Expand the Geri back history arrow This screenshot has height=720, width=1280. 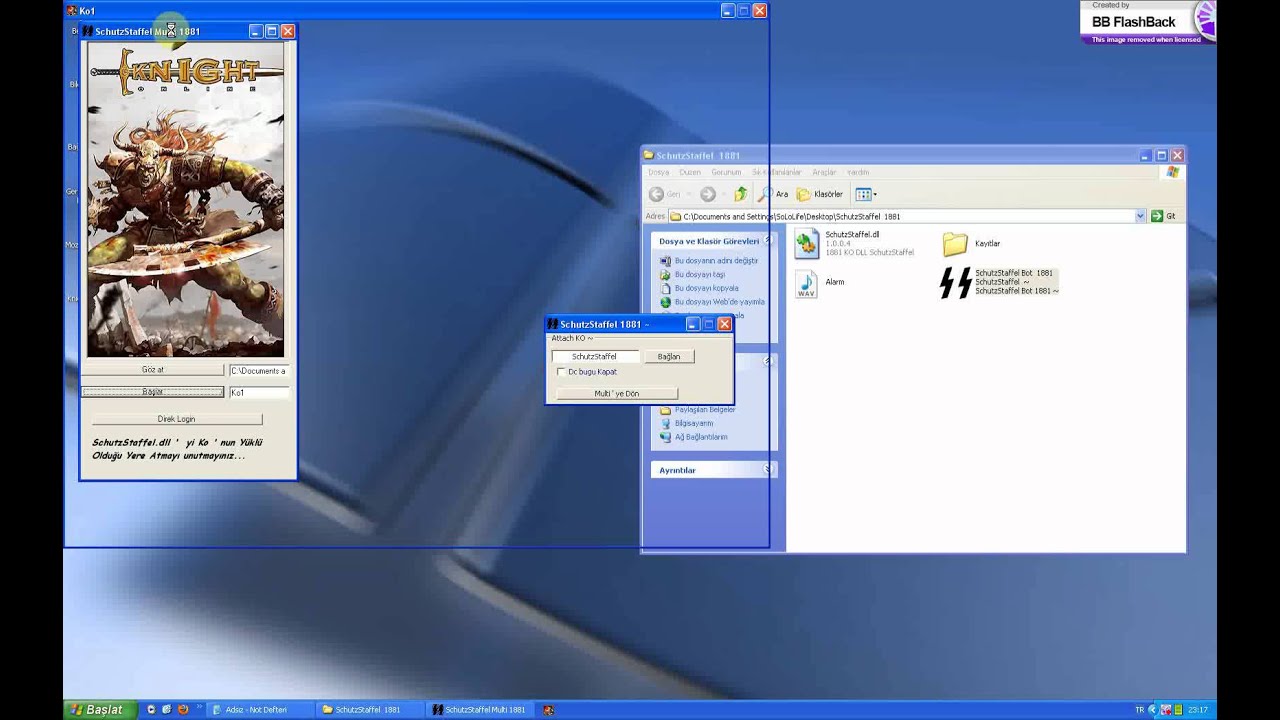pyautogui.click(x=689, y=194)
